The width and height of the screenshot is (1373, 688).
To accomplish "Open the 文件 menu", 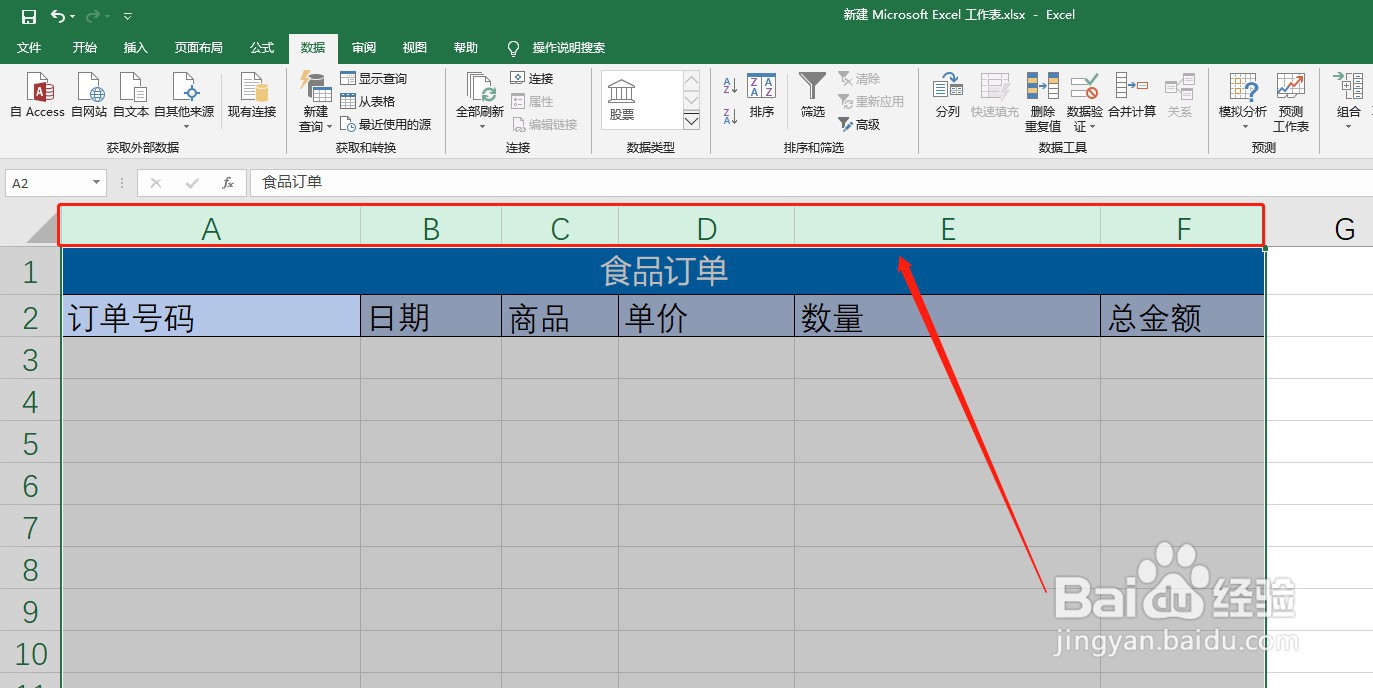I will coord(30,47).
